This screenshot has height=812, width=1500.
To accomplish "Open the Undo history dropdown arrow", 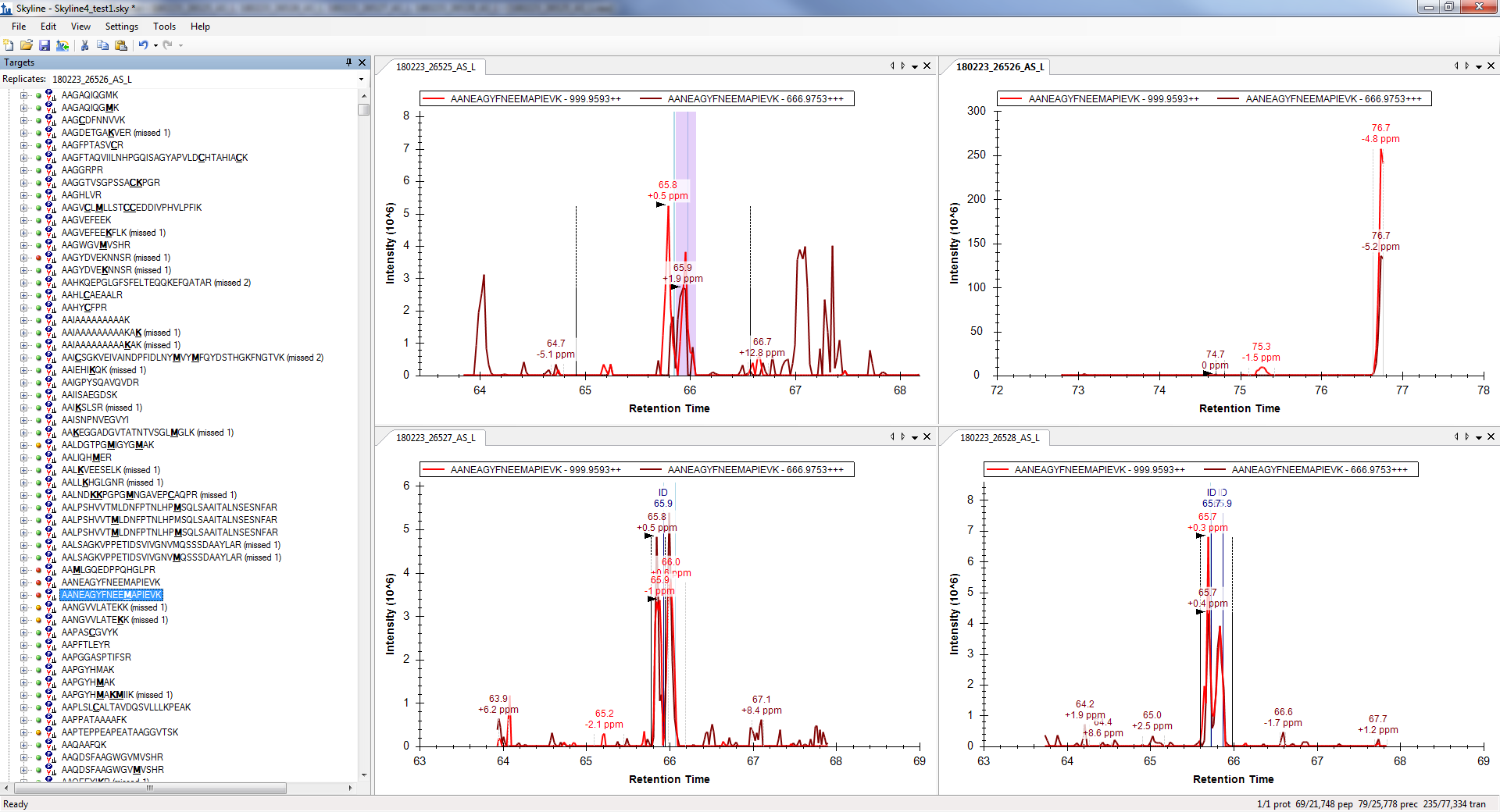I will 155,45.
